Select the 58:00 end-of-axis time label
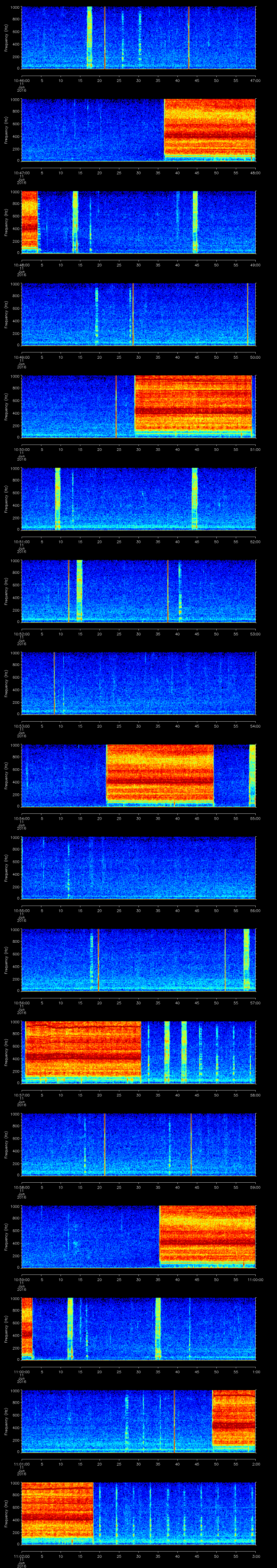Screen dimensions: 277x1568 [x=255, y=1095]
